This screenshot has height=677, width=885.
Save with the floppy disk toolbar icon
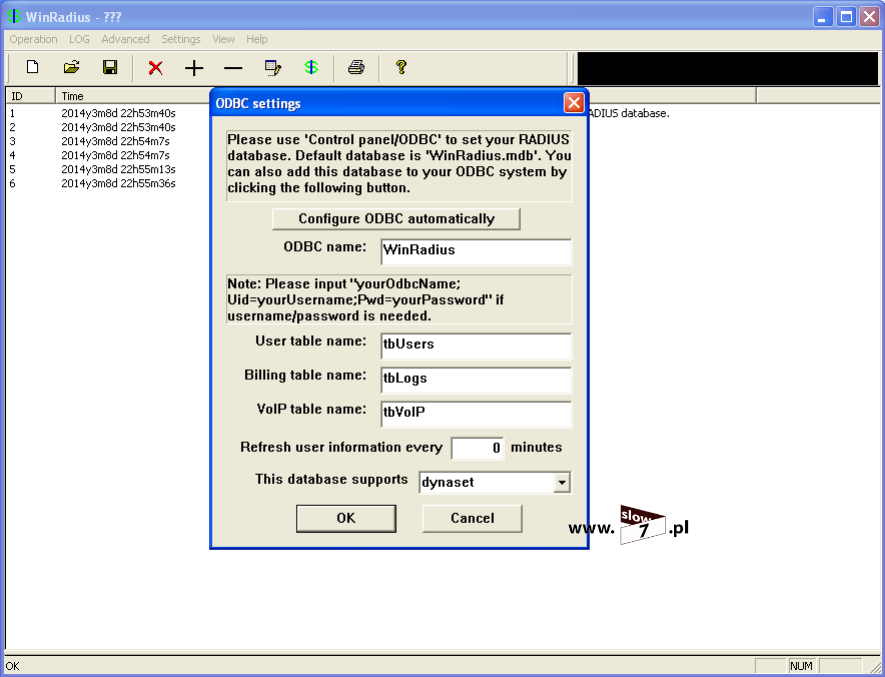(x=110, y=67)
